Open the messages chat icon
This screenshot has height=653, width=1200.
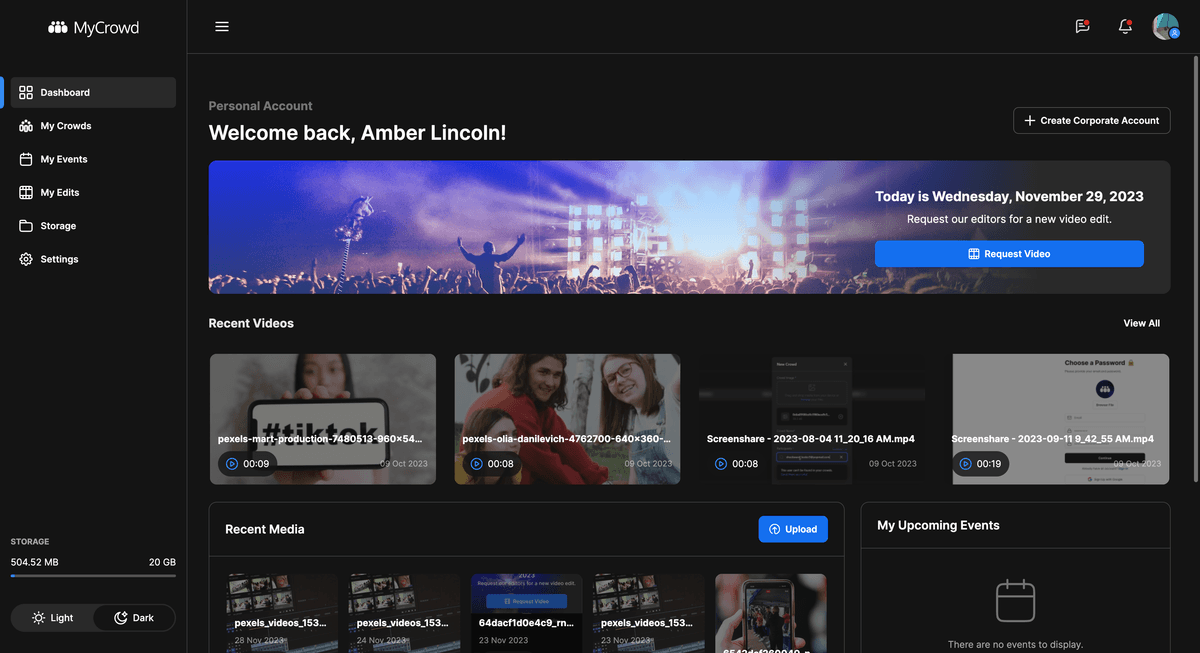tap(1082, 27)
